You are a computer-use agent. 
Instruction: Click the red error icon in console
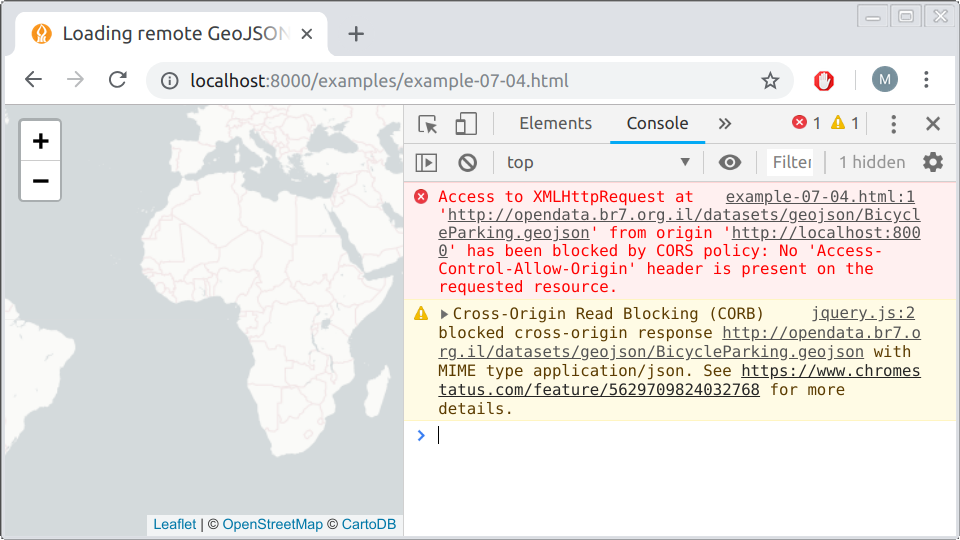(421, 197)
